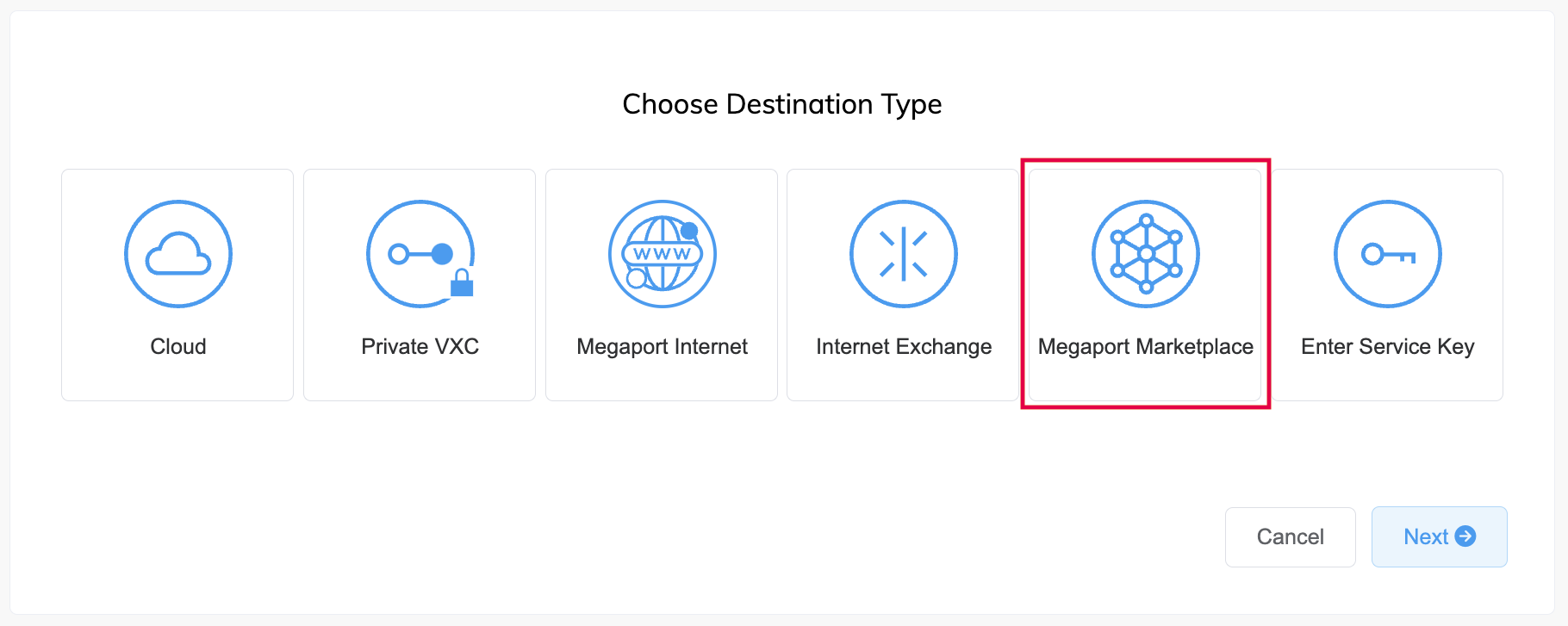
Task: Choose Enter Service Key as destination type
Action: coord(1387,284)
